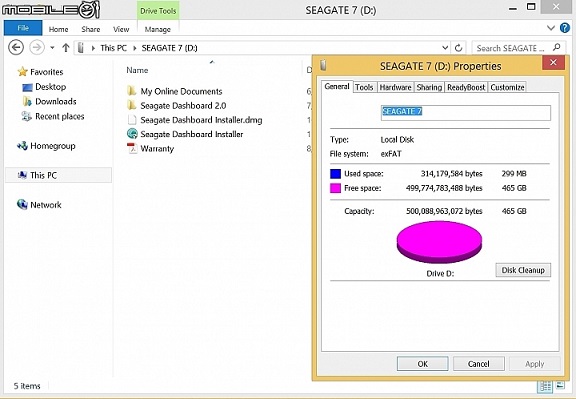This screenshot has width=576, height=399.
Task: Switch to large thumbnails view icon
Action: tap(561, 386)
